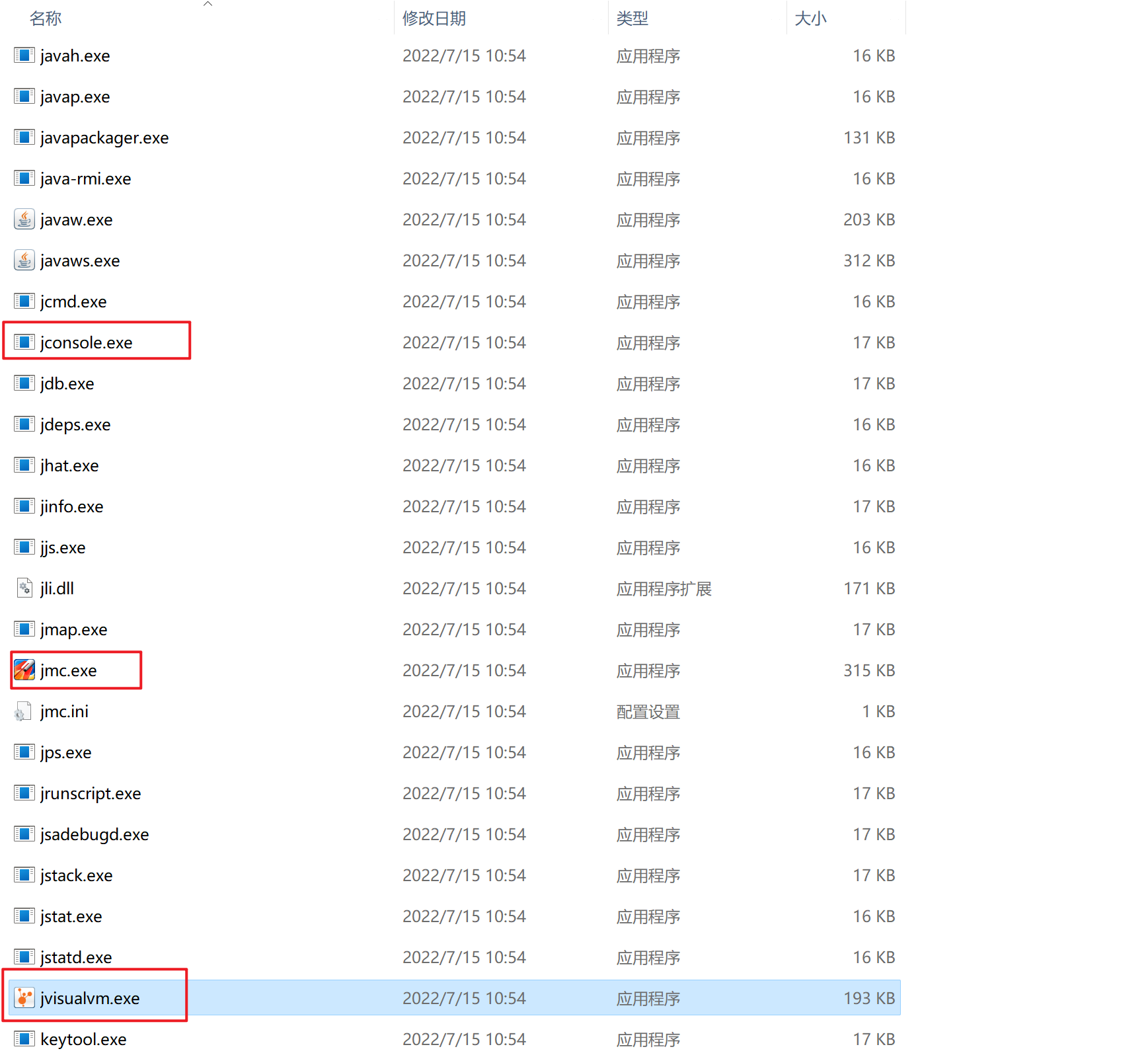Screen dimensions: 1148x1055
Task: Click the javaw.exe file name
Action: pos(77,219)
